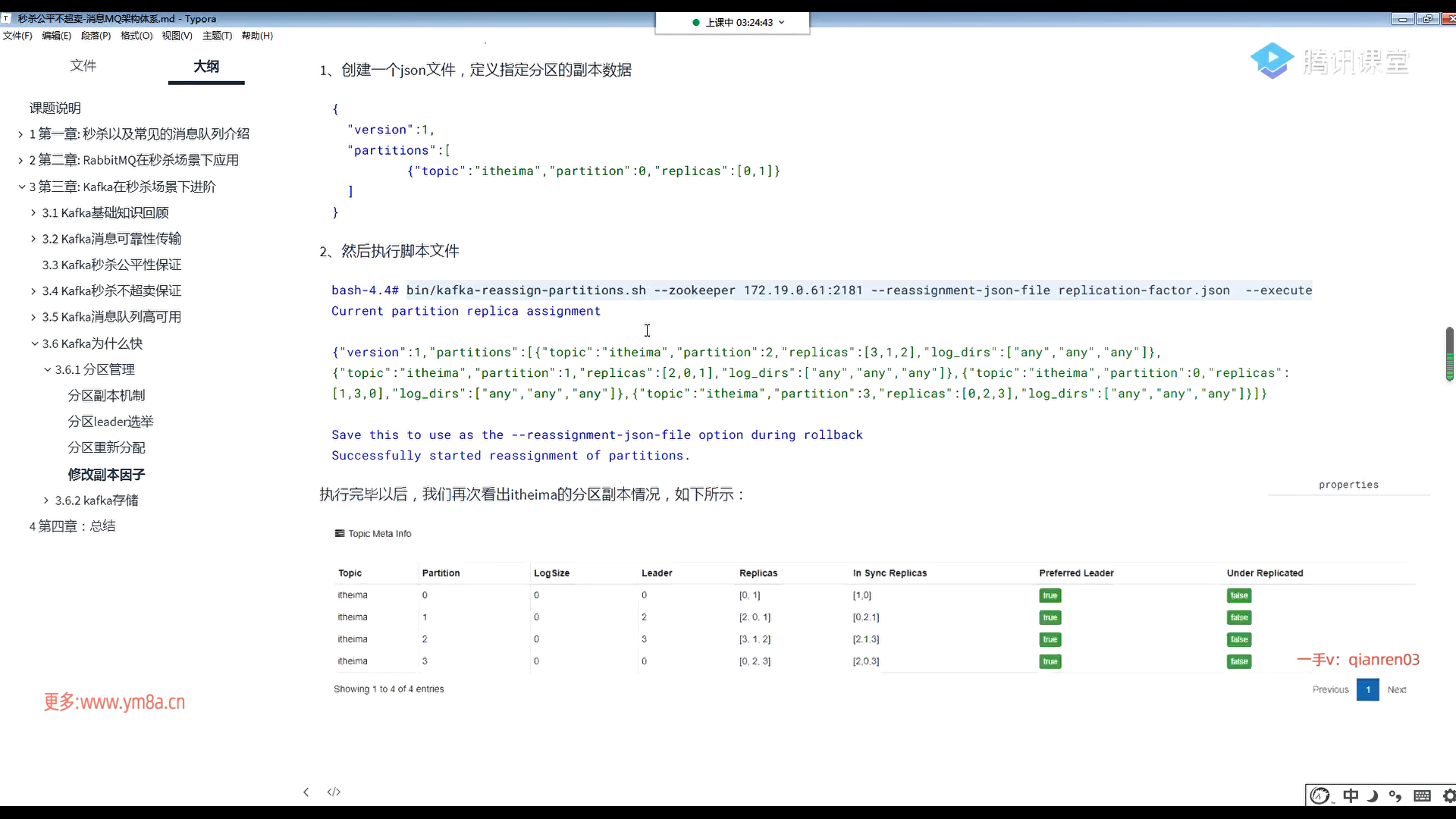Switch IME Chinese/English mode icon
The height and width of the screenshot is (819, 1456).
[x=1351, y=795]
